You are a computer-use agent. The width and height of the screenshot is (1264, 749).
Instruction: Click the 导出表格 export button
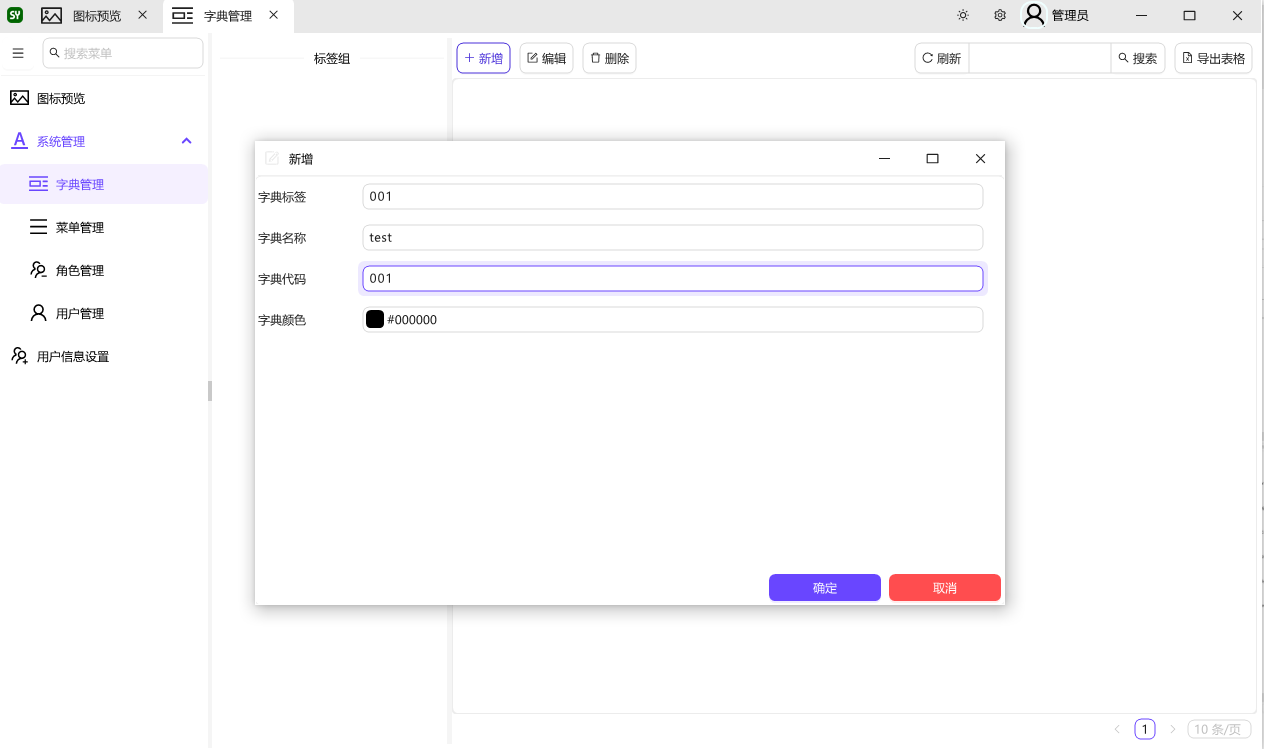[1213, 58]
